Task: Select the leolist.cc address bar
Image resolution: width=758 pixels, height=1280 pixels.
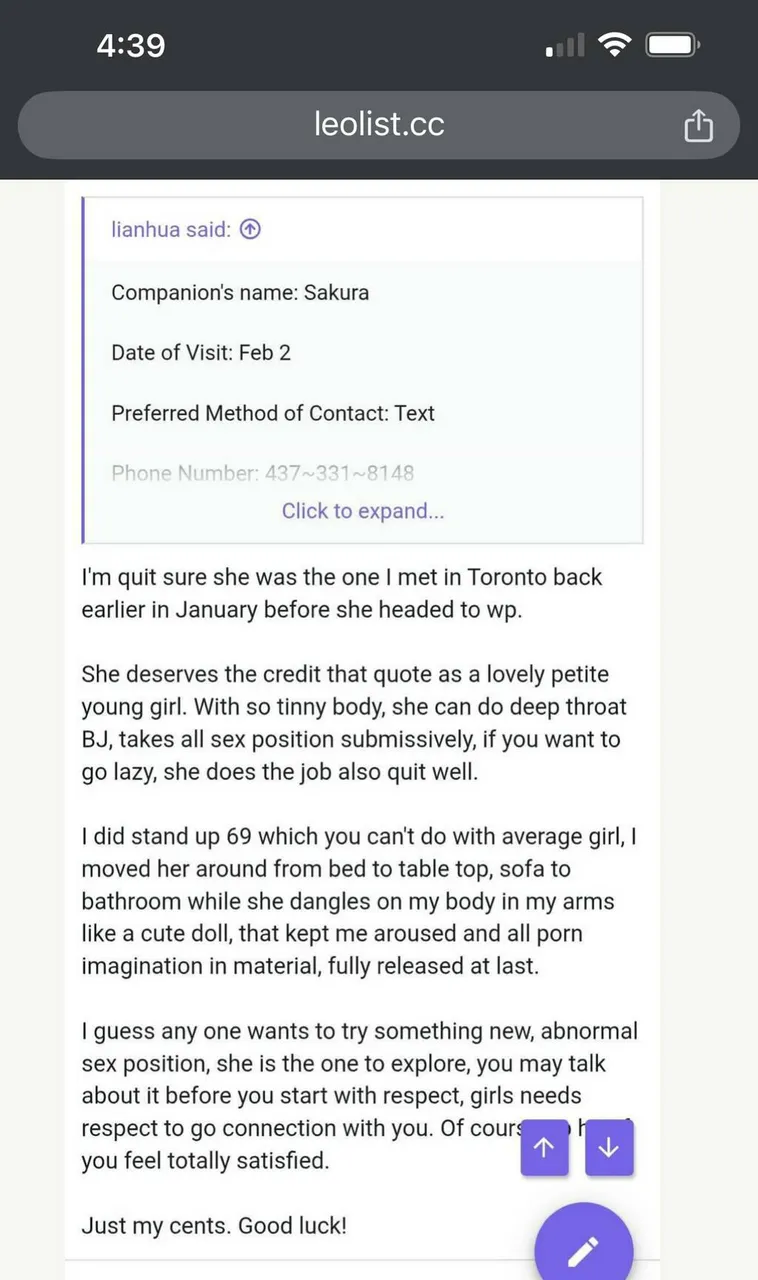Action: click(x=378, y=124)
